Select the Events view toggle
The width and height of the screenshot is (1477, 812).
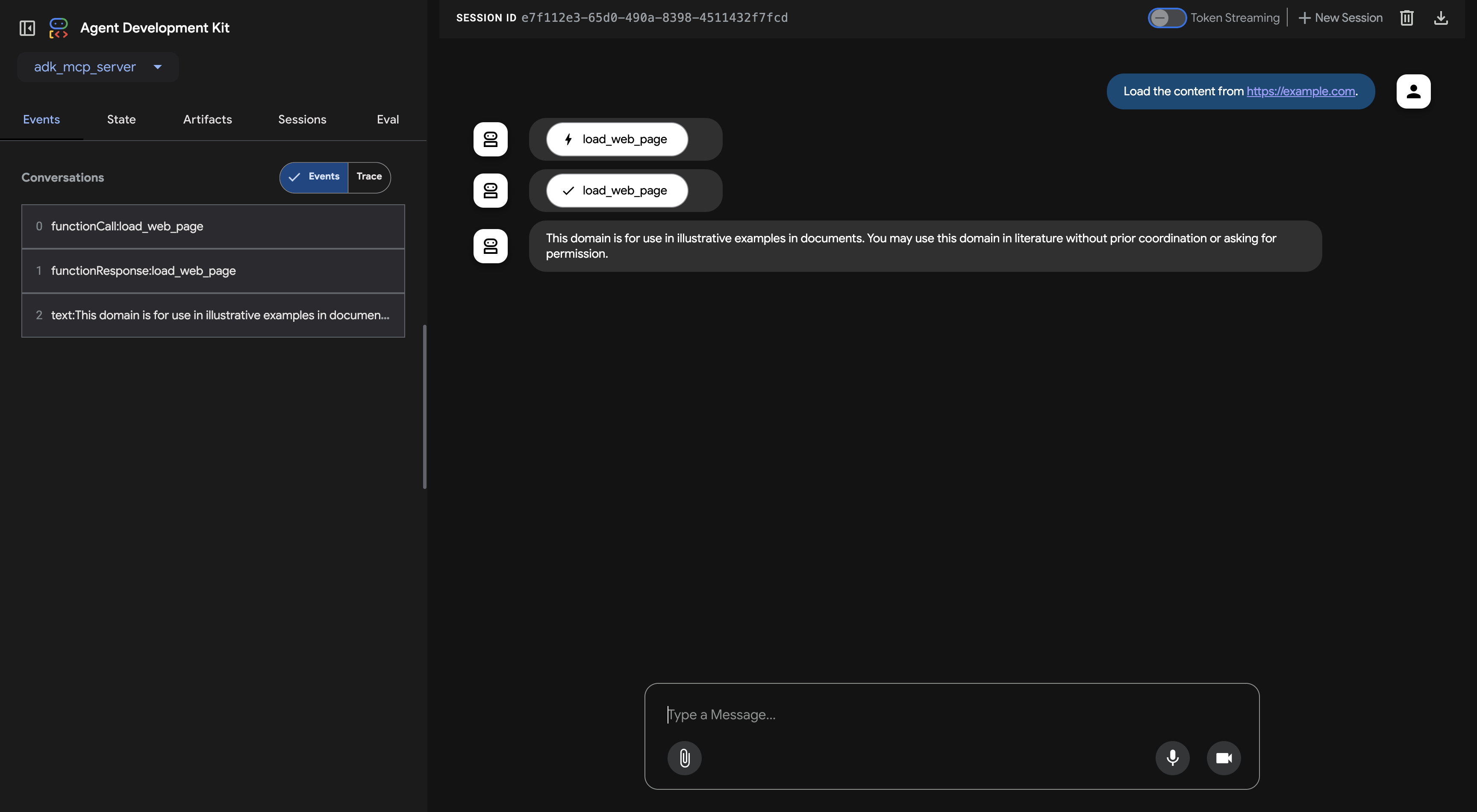(314, 177)
